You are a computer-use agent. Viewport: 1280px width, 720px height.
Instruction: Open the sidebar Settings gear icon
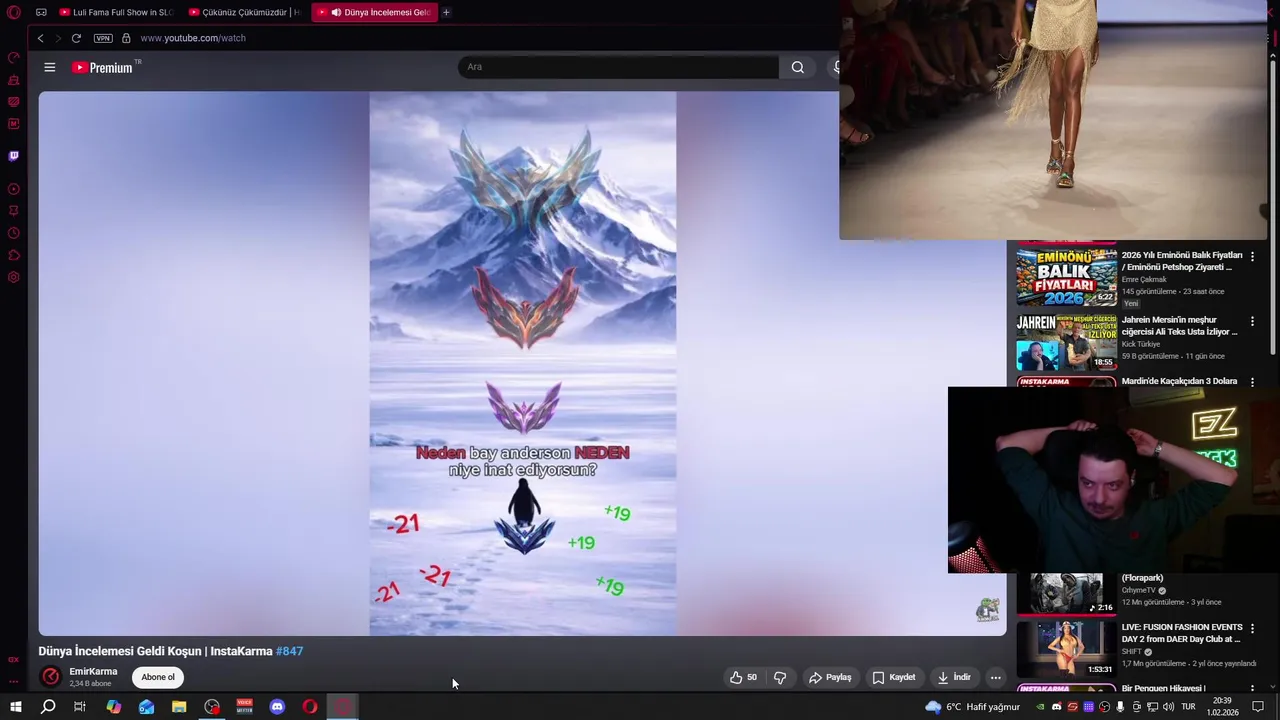pyautogui.click(x=14, y=277)
